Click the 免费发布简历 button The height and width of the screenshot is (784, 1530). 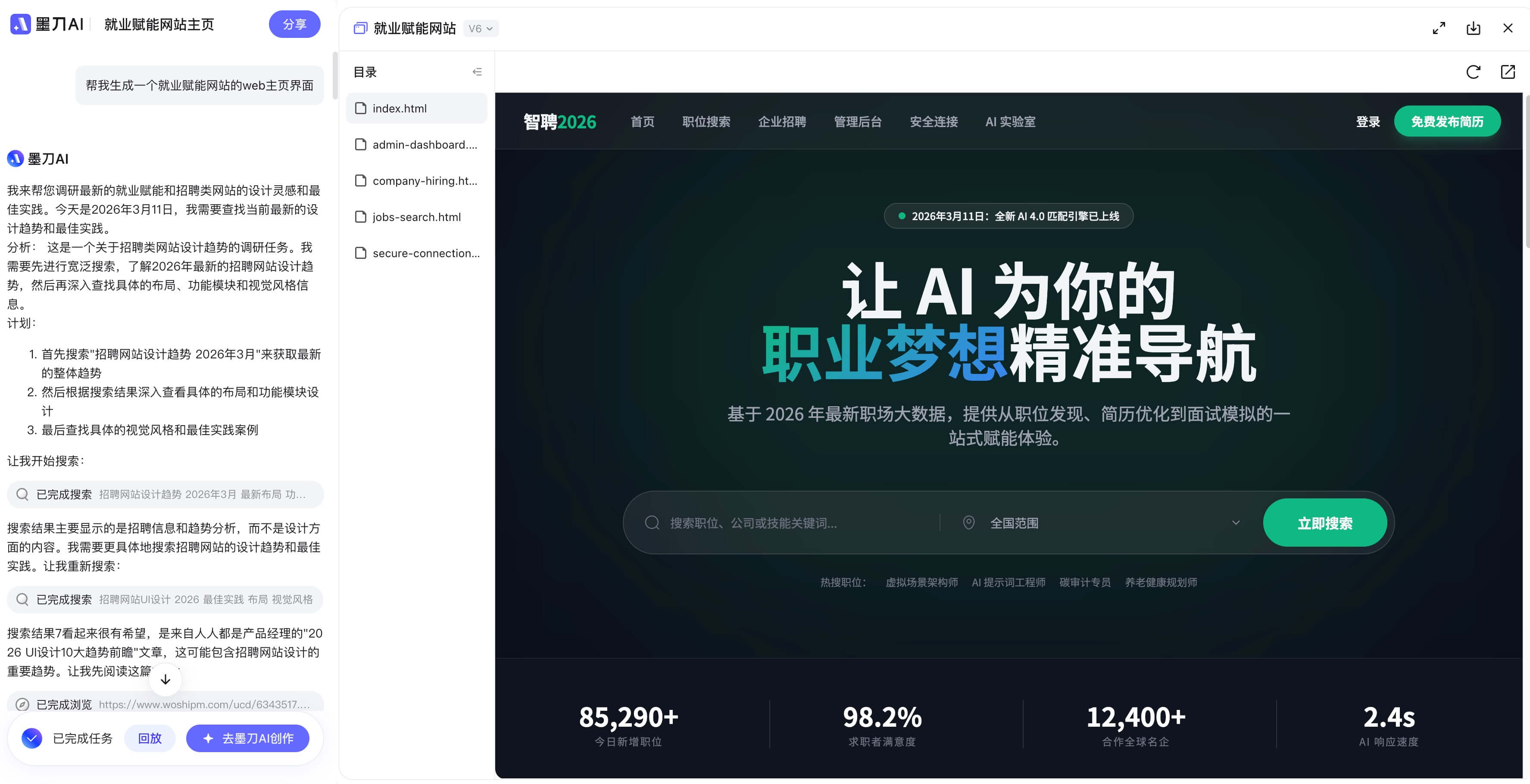pyautogui.click(x=1447, y=121)
